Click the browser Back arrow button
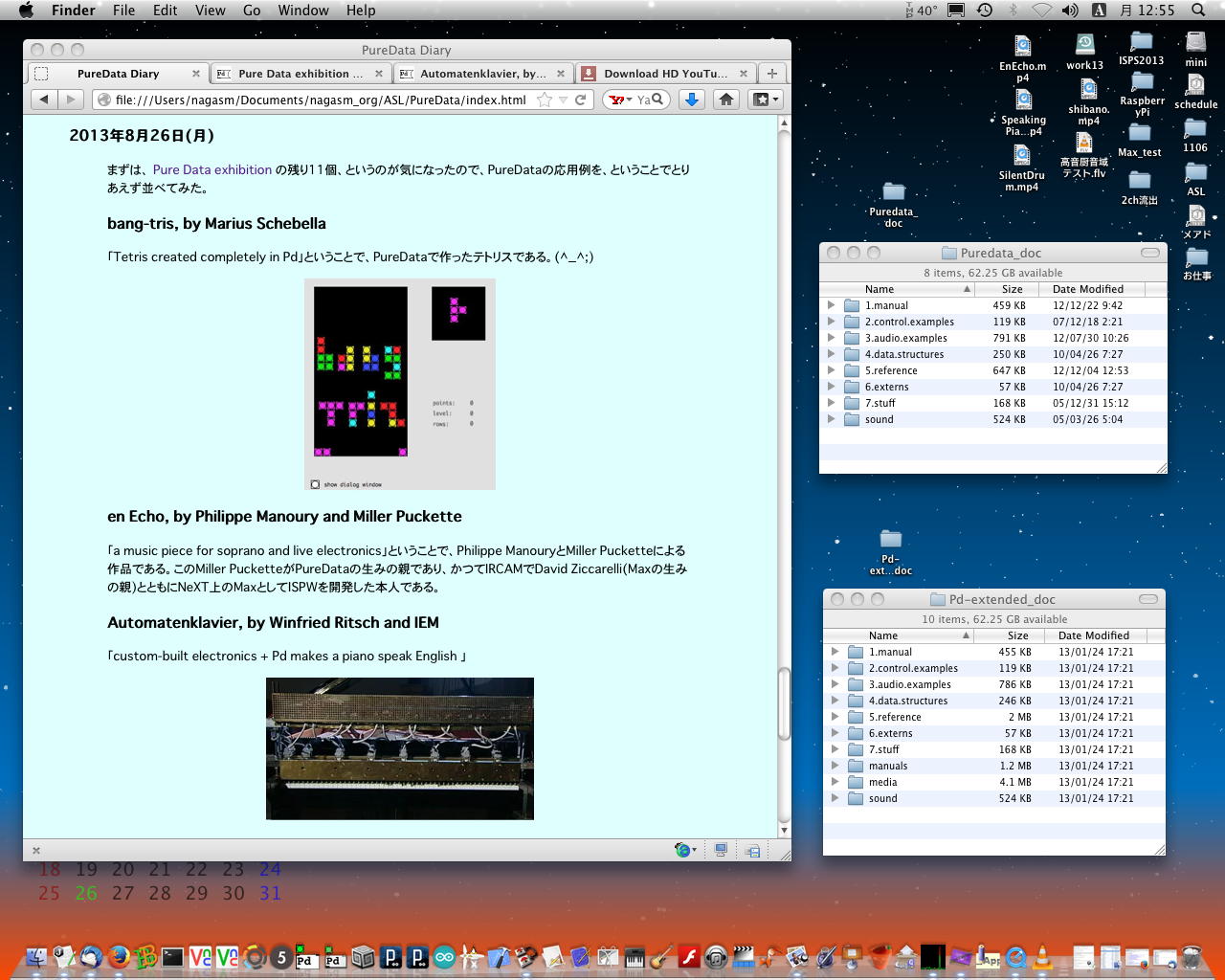 coord(44,100)
